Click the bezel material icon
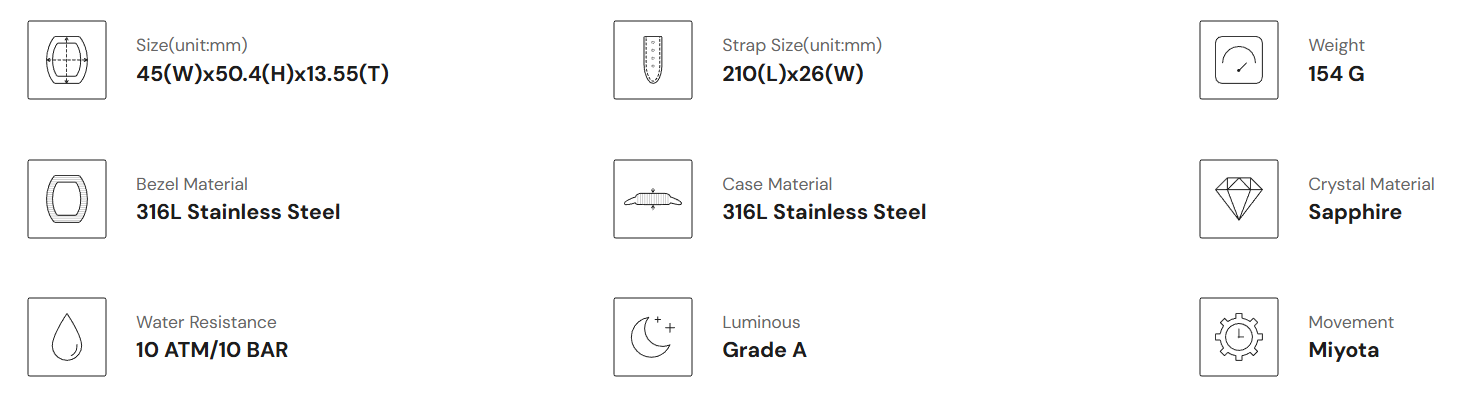 click(67, 198)
